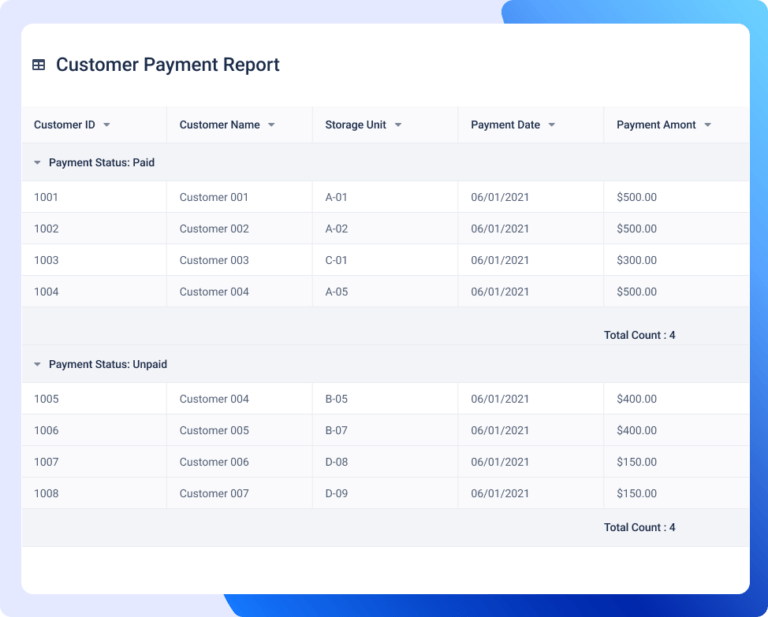Open the Customer Name column filter arrow
This screenshot has width=768, height=617.
click(271, 125)
